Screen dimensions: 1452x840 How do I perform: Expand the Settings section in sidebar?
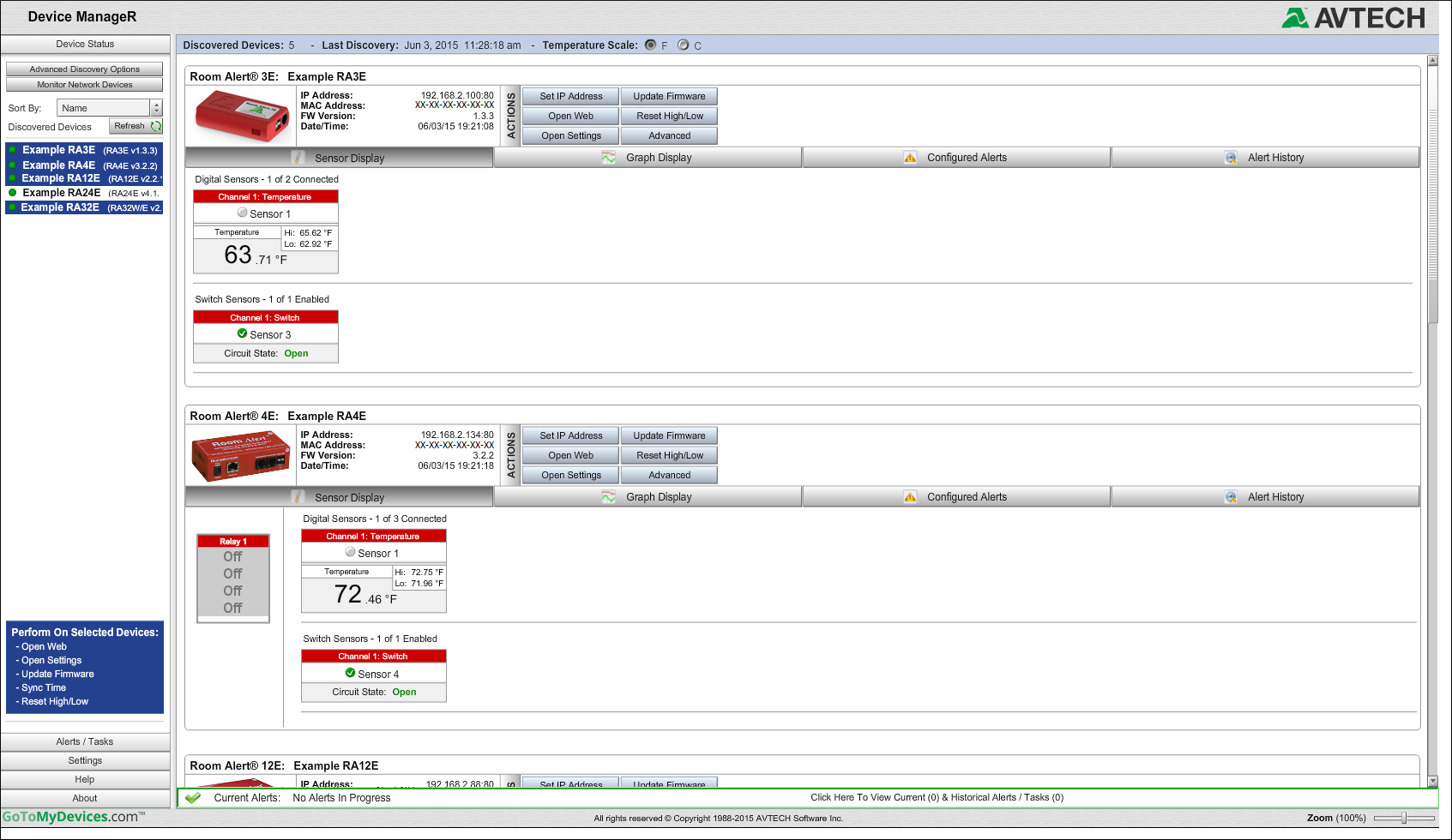[85, 760]
